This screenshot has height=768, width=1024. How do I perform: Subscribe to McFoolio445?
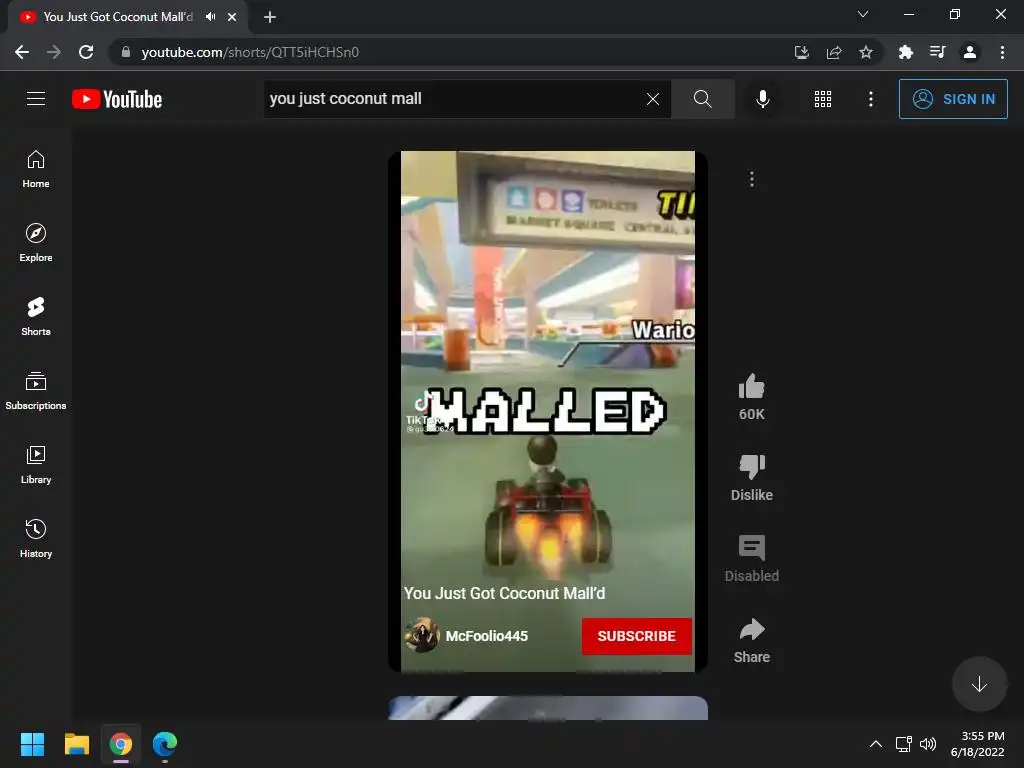636,636
